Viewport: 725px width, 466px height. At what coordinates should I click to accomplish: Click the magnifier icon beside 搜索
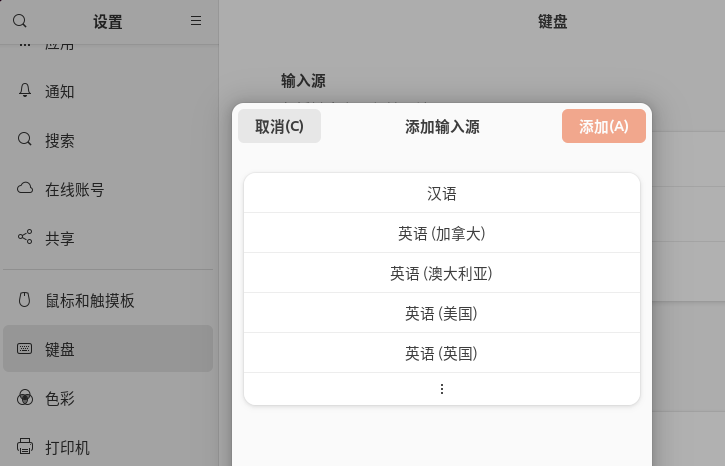(x=25, y=140)
